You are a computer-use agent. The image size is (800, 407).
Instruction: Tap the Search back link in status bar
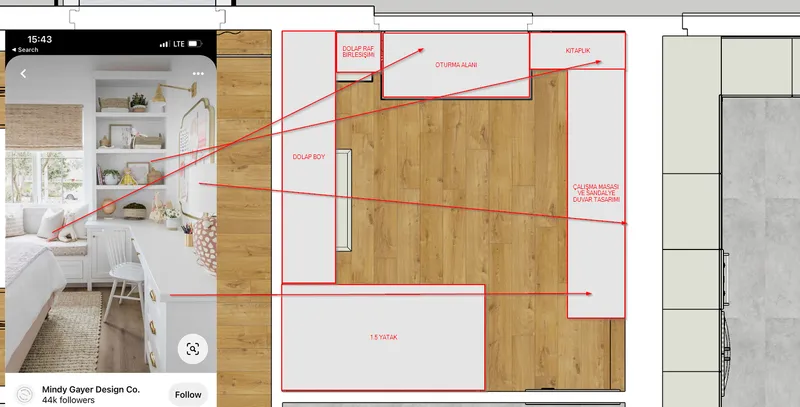coord(25,50)
